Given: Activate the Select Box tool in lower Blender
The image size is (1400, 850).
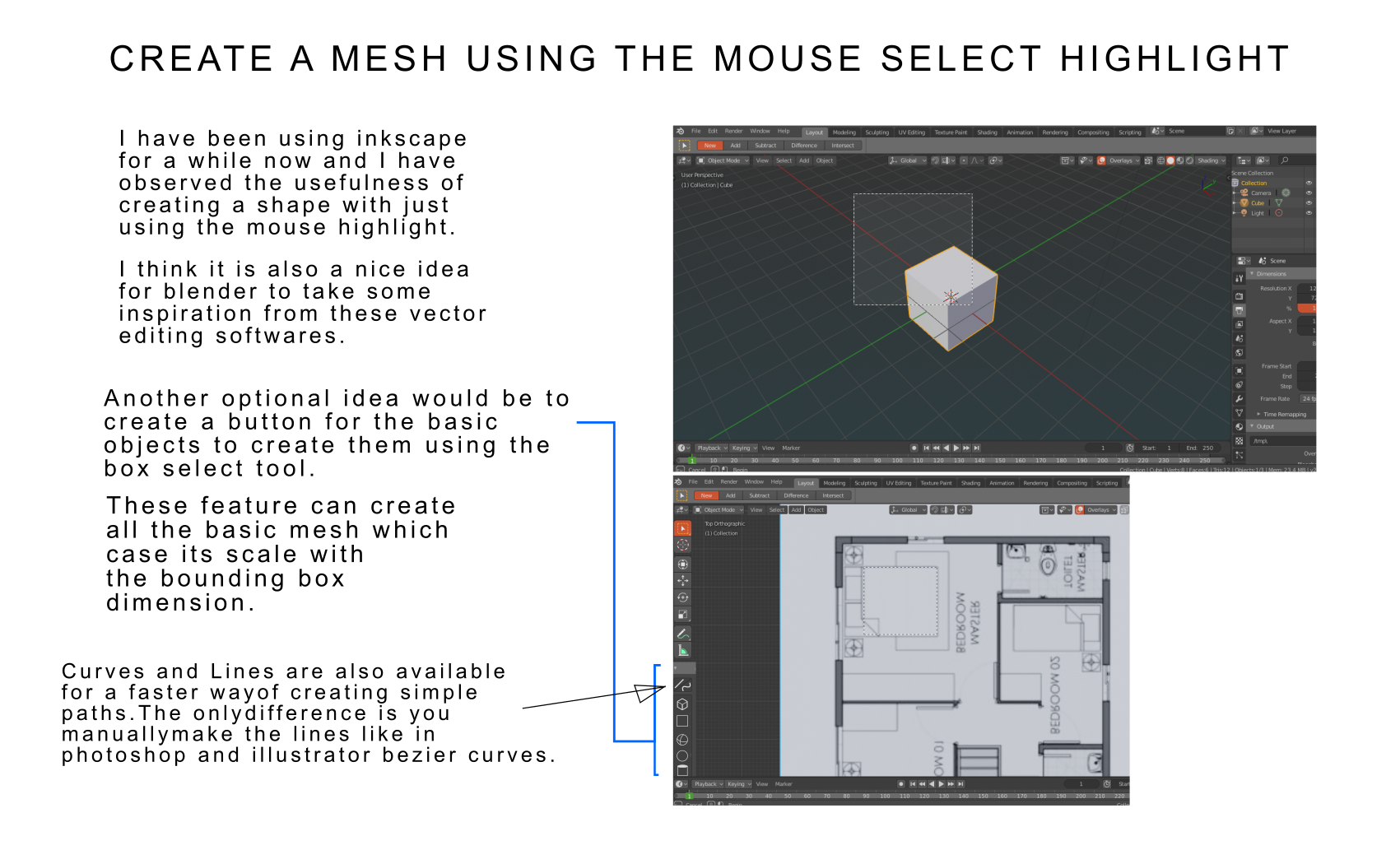Looking at the screenshot, I should point(683,528).
